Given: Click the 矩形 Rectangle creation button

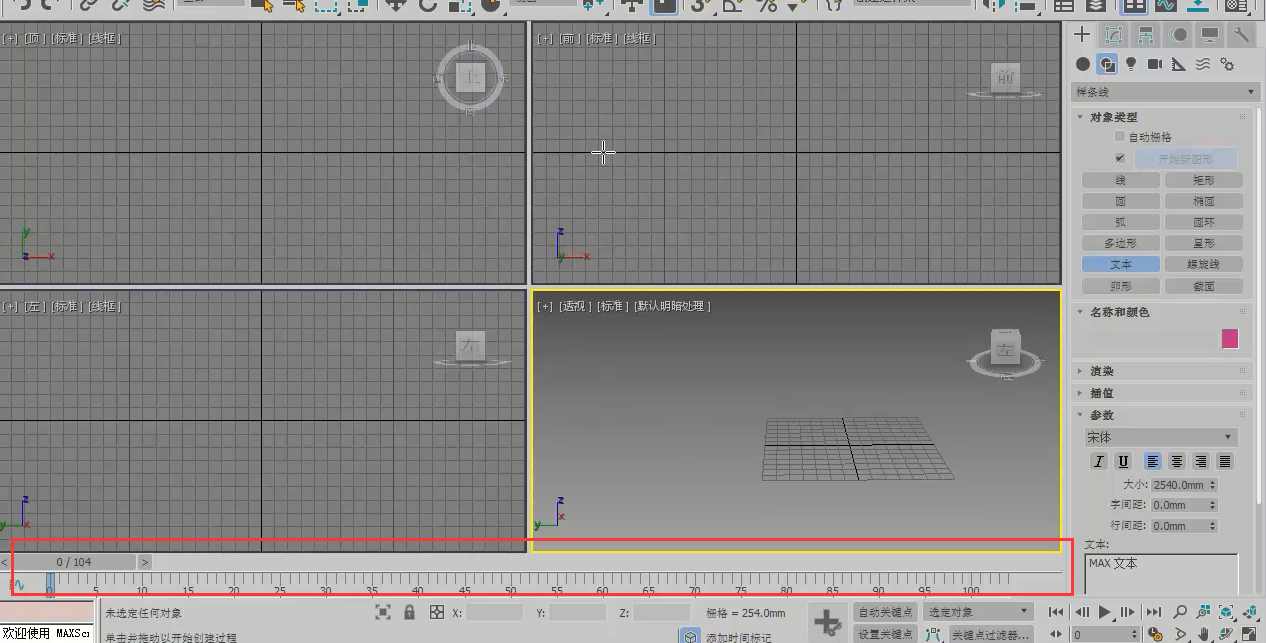Looking at the screenshot, I should pyautogui.click(x=1205, y=180).
